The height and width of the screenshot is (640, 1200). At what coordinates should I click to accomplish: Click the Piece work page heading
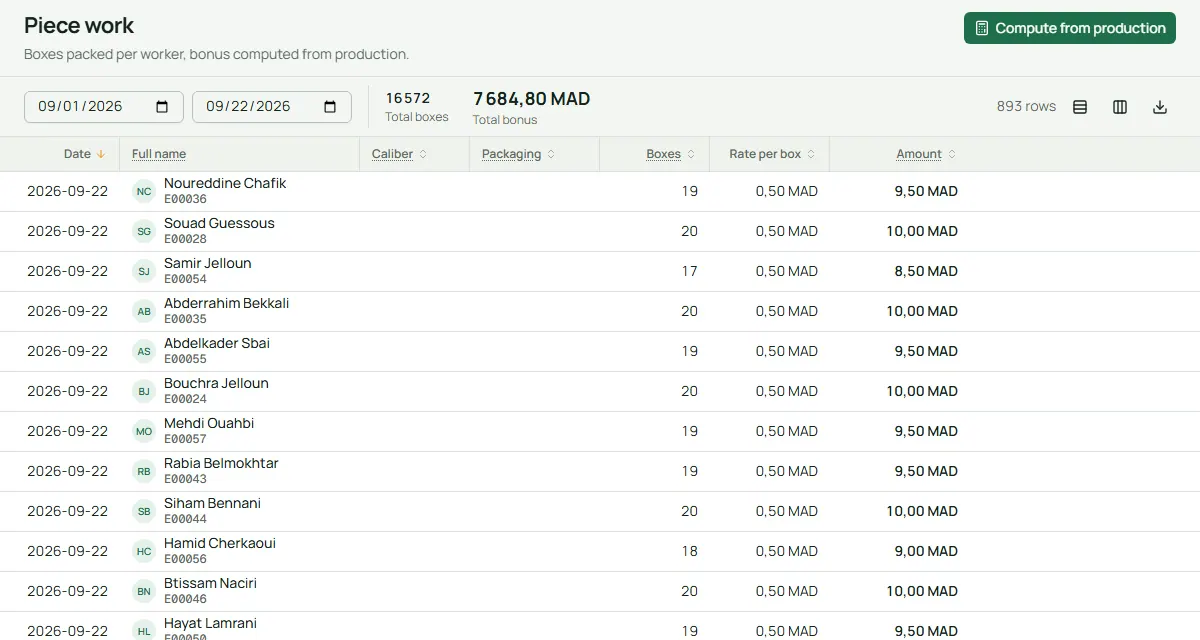click(79, 26)
